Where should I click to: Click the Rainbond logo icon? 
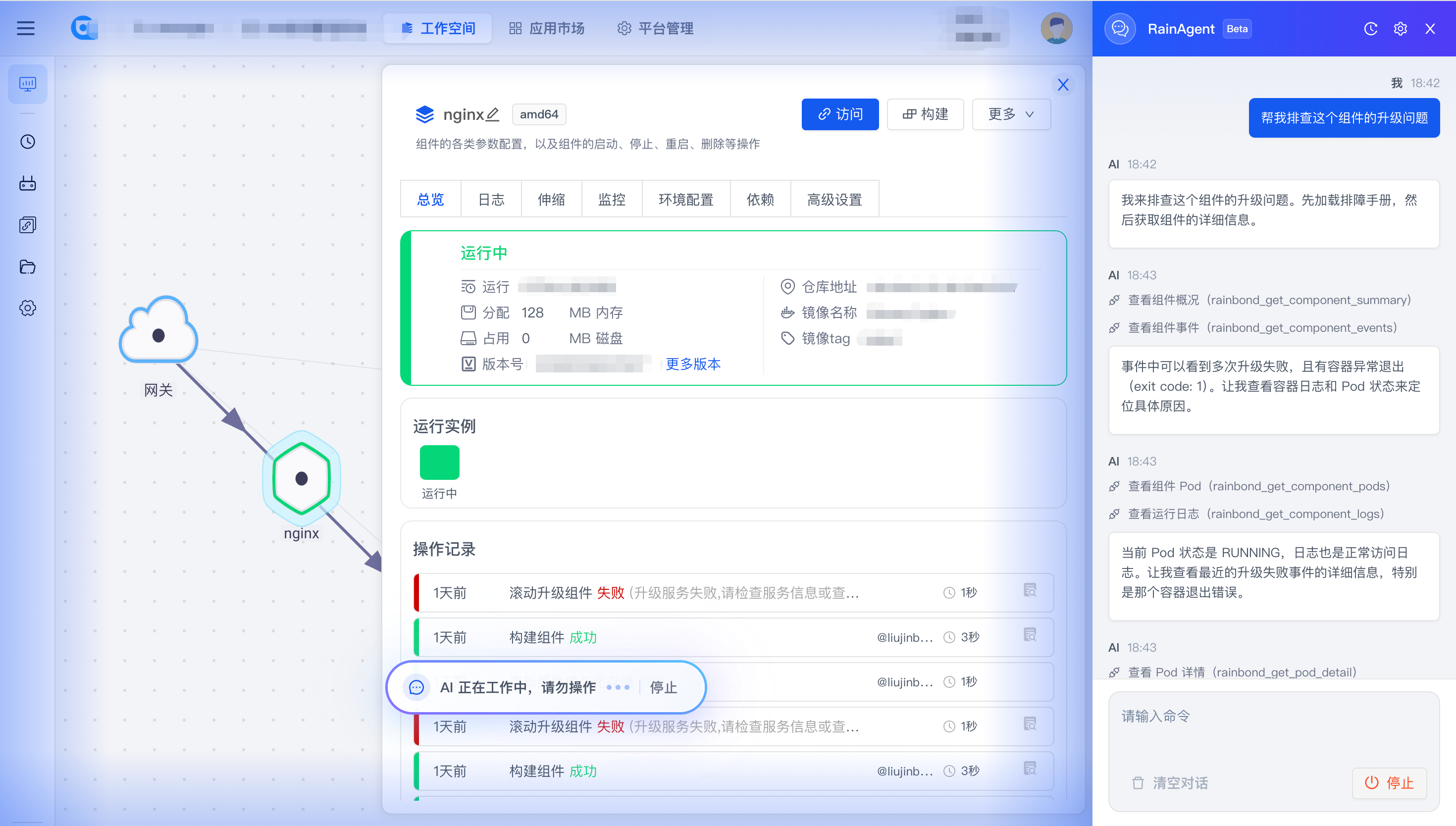coord(84,28)
